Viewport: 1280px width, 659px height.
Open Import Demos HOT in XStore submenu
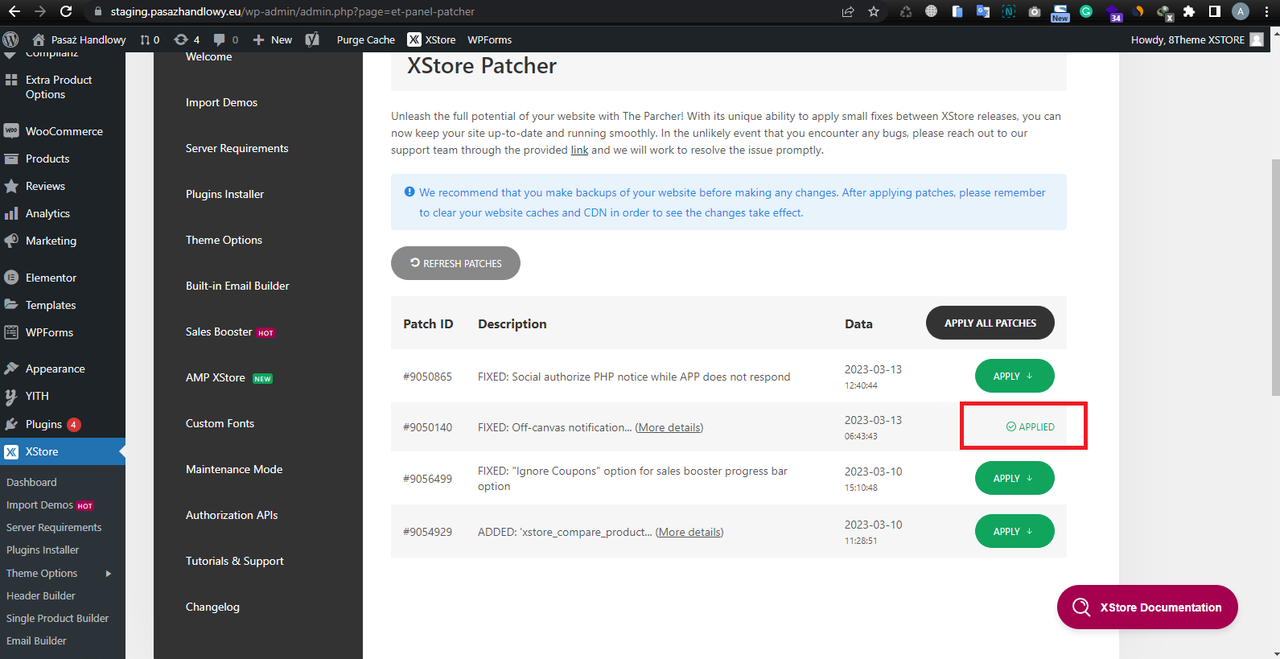tap(50, 505)
